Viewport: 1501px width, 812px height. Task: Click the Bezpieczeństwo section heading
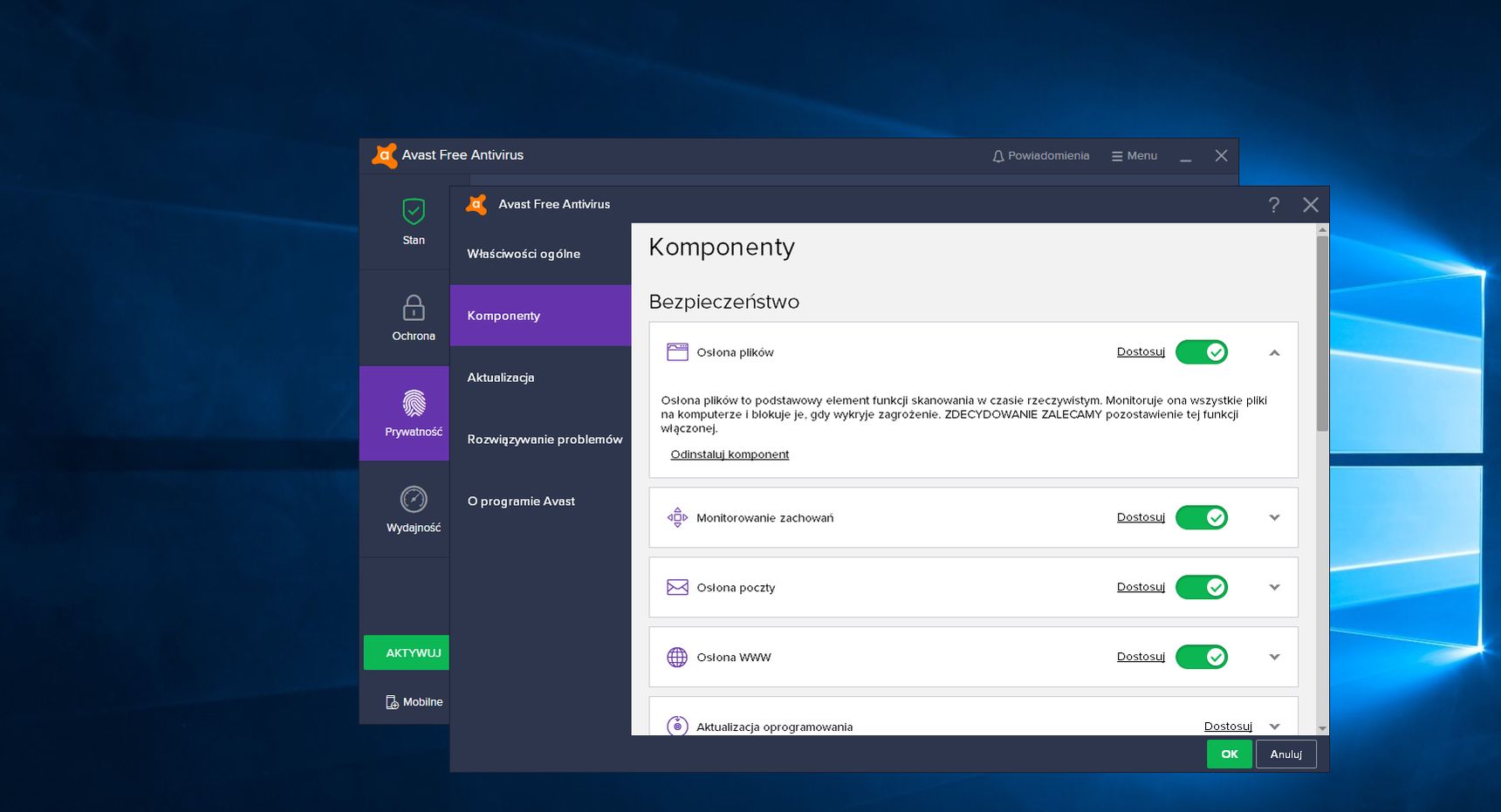(x=724, y=302)
